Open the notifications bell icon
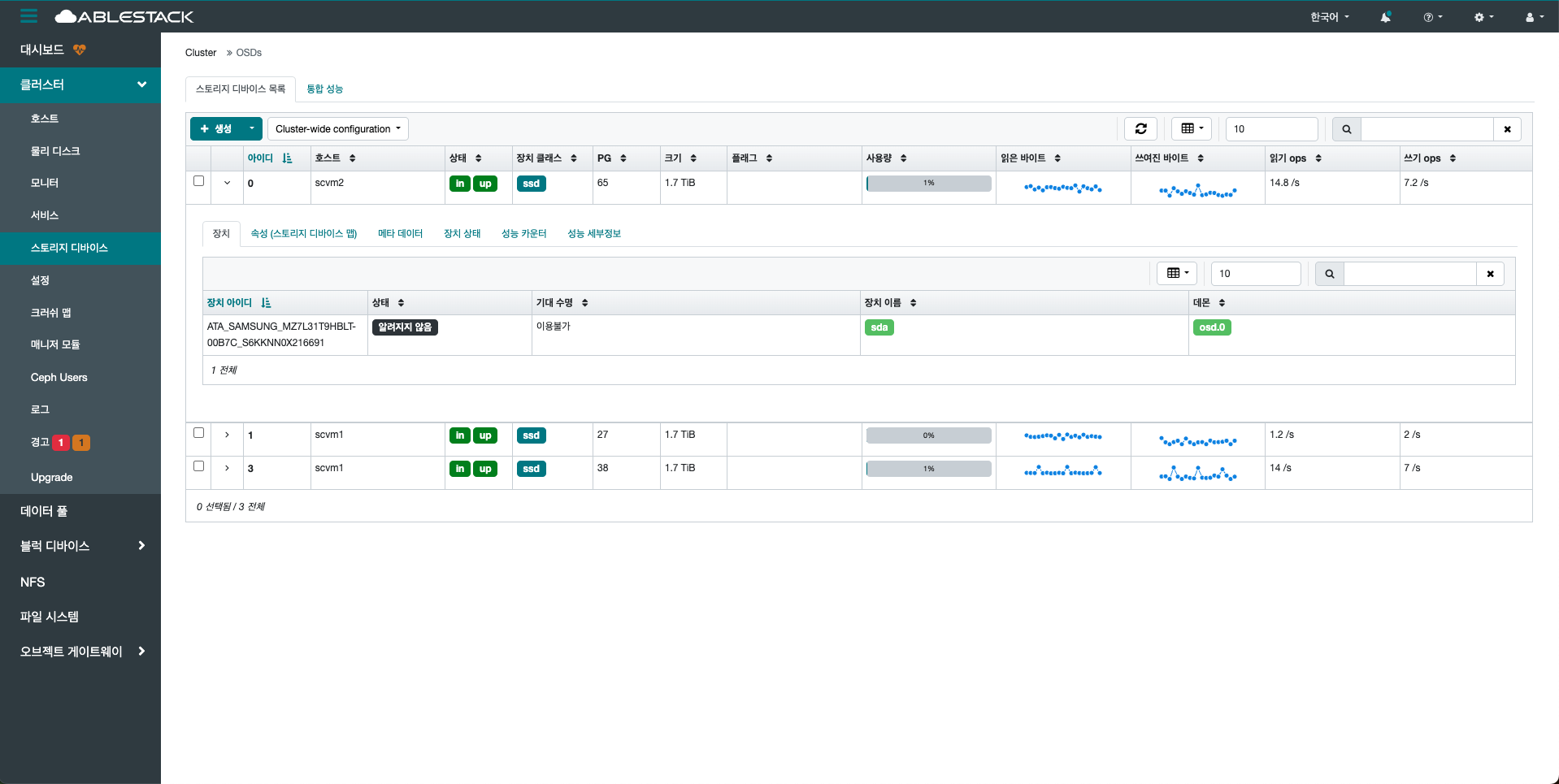 coord(1385,17)
